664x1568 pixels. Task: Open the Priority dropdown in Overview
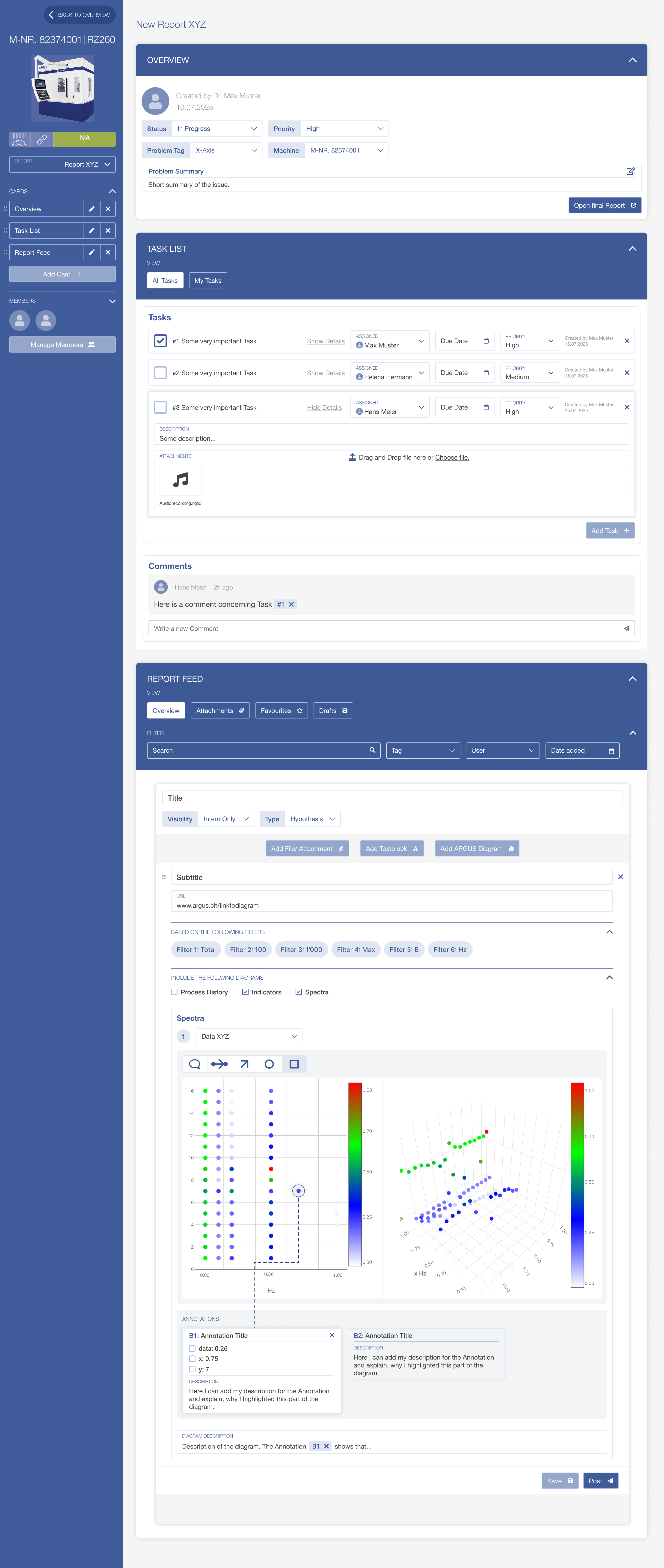pyautogui.click(x=344, y=129)
